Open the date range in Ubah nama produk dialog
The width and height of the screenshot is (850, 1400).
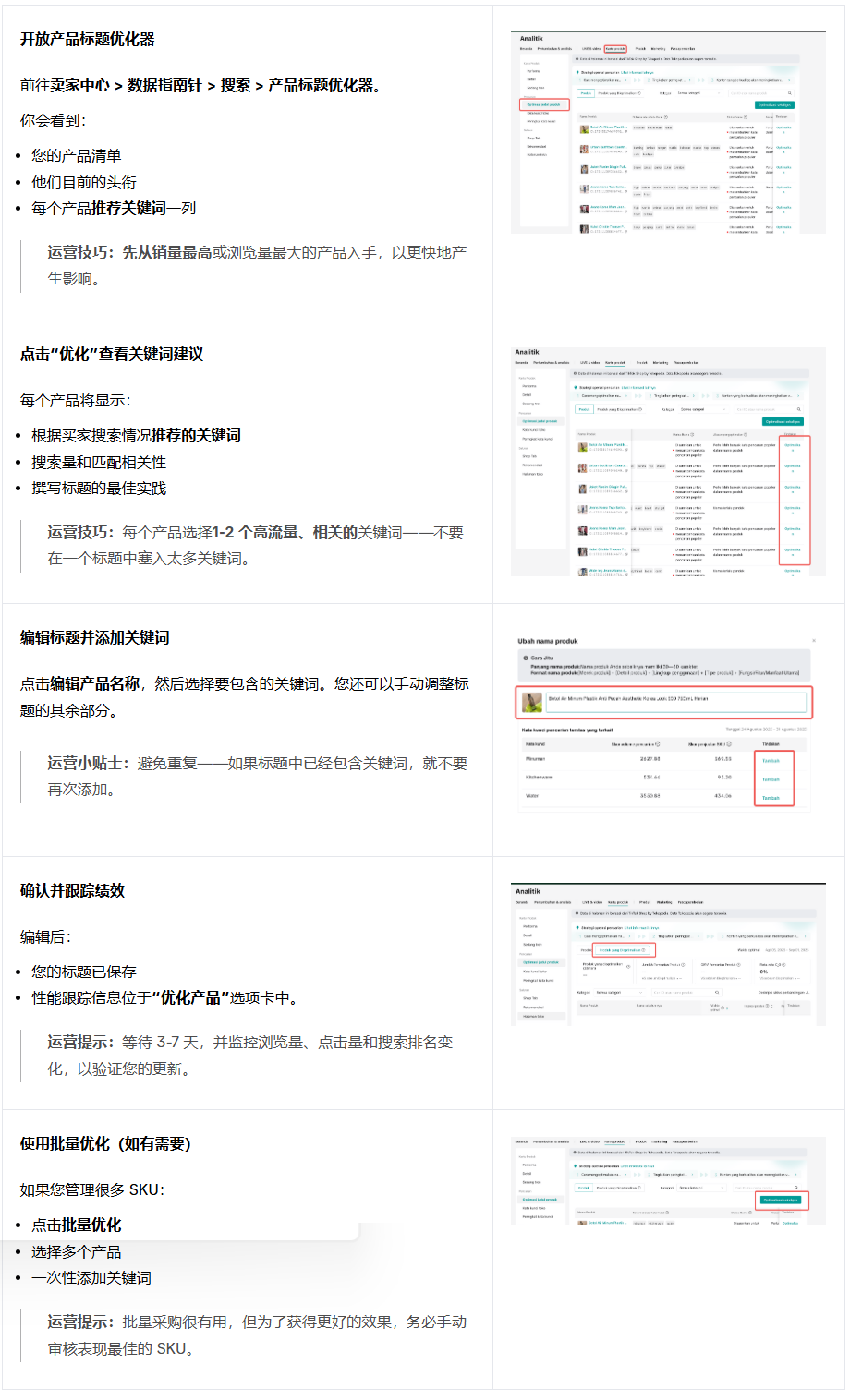[766, 729]
